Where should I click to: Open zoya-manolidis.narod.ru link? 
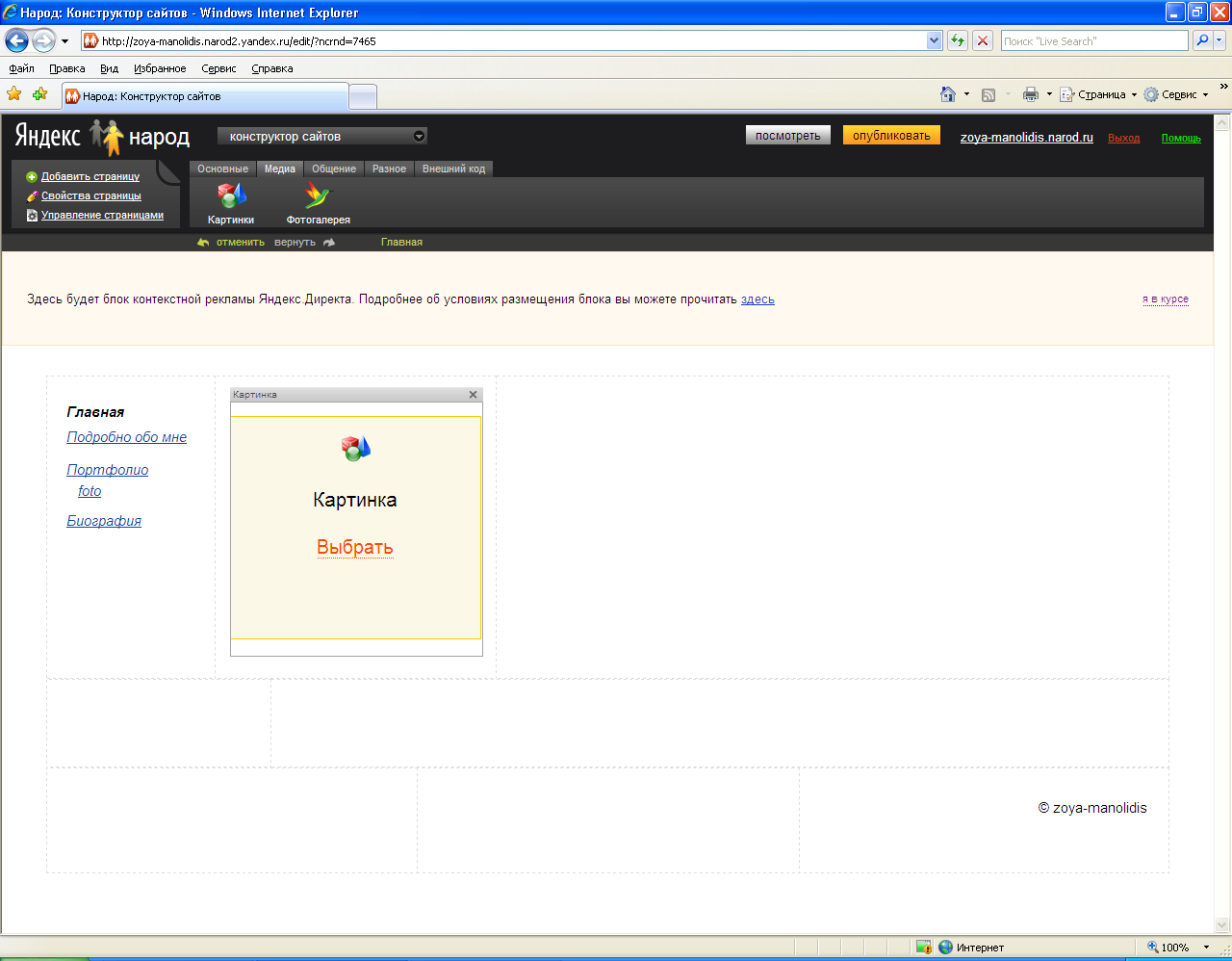pos(1026,138)
